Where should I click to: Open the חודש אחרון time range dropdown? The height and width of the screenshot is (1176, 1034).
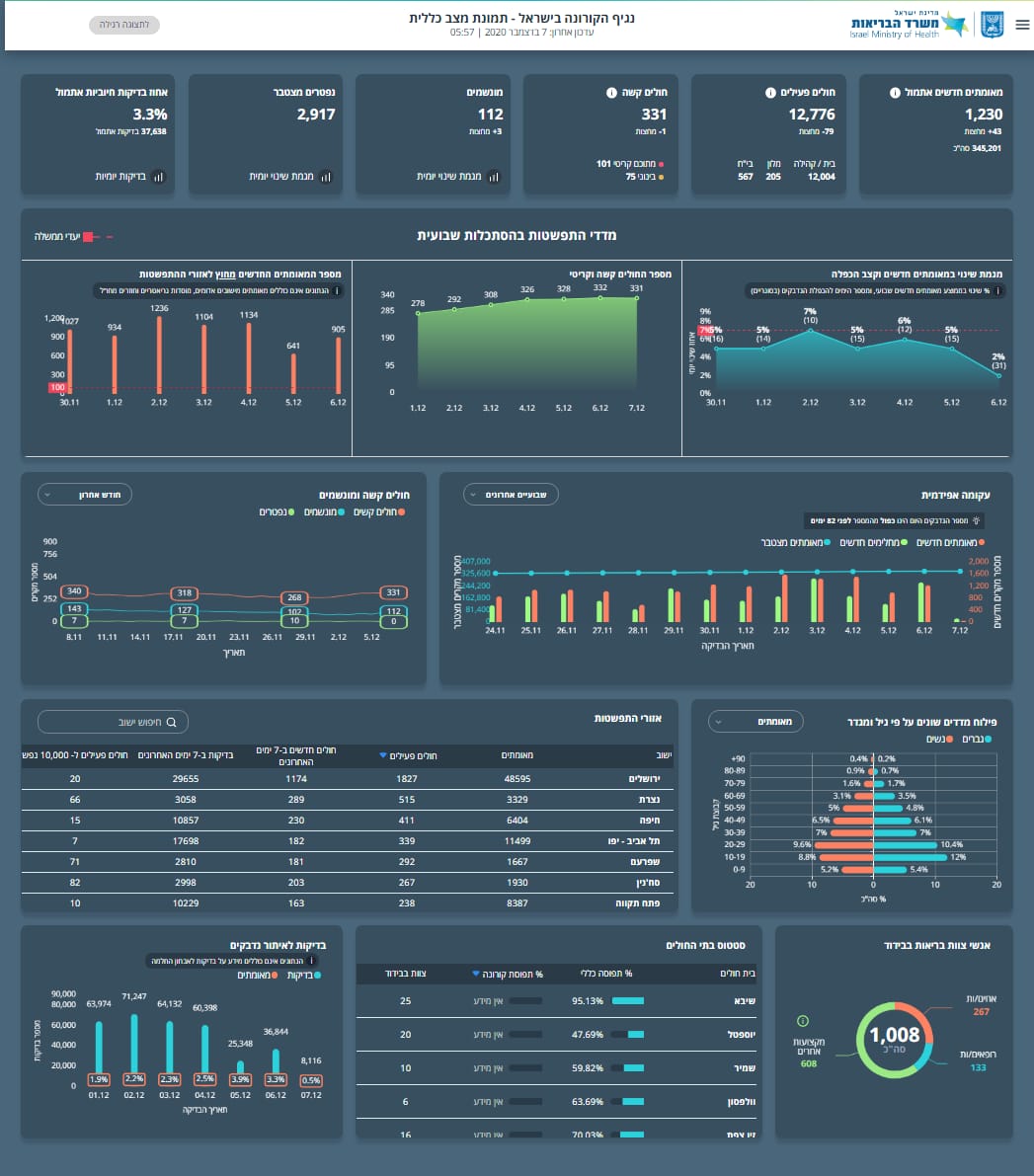pos(84,494)
